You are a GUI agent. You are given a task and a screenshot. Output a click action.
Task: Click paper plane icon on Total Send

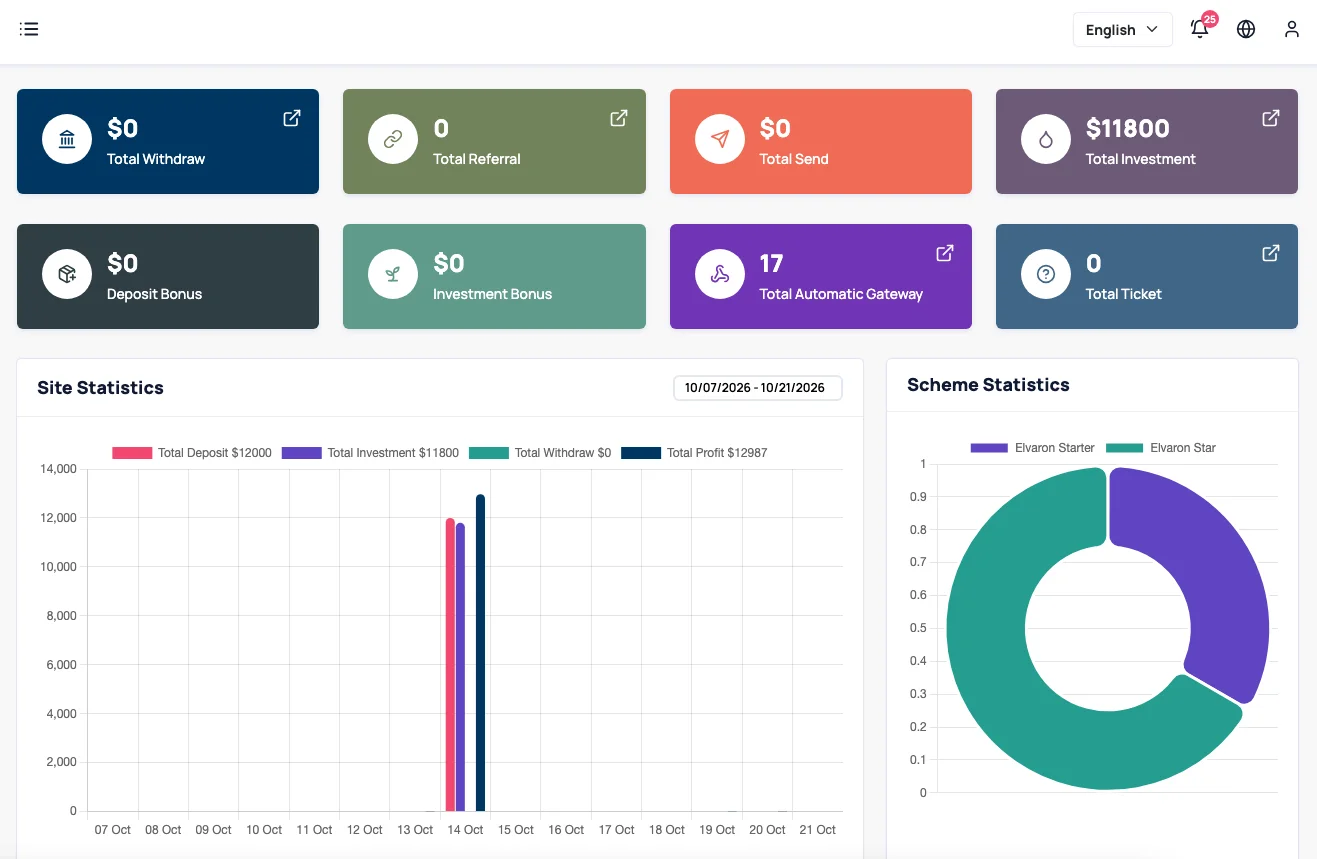point(720,139)
